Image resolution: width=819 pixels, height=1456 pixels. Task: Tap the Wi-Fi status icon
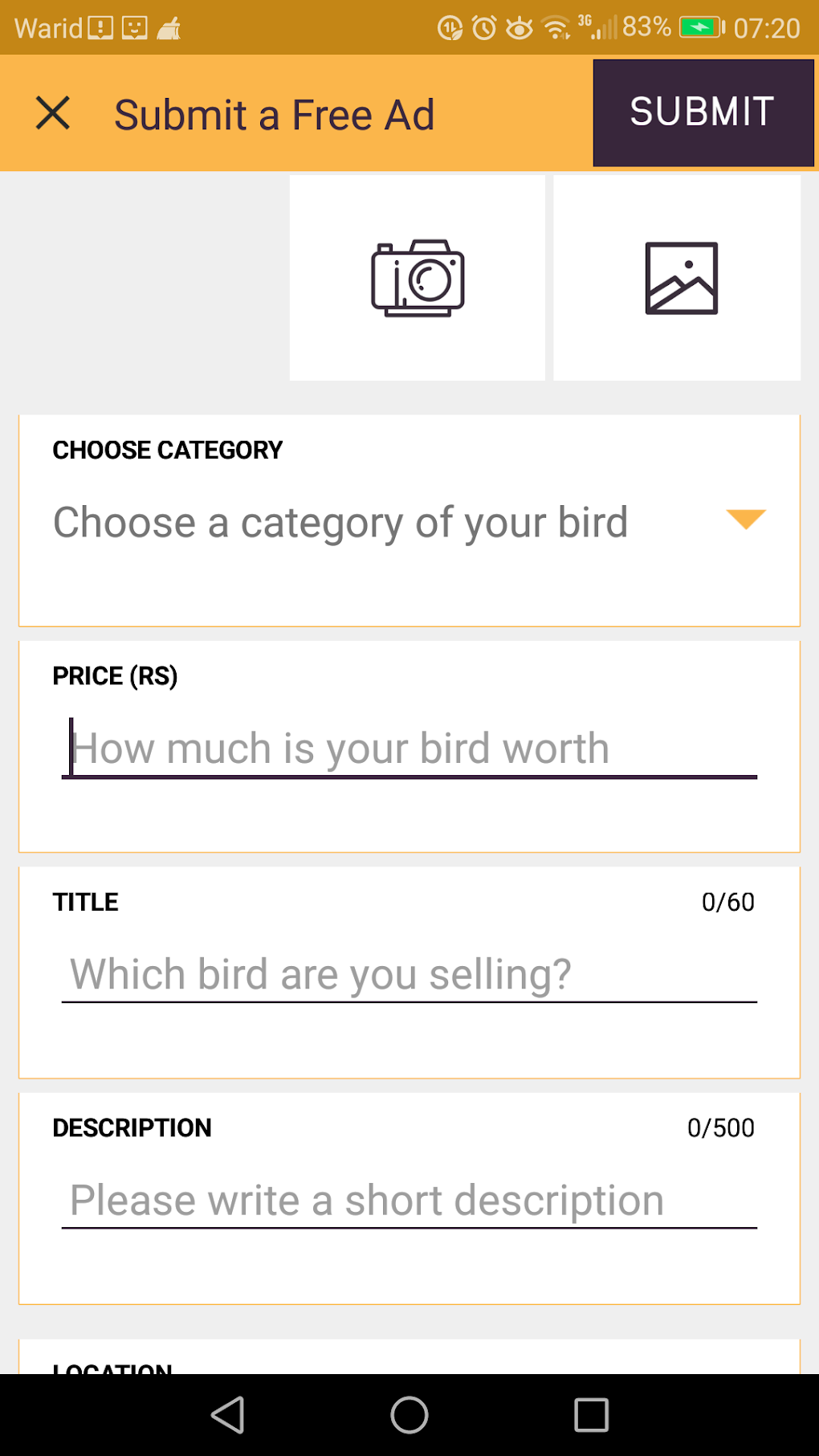(556, 28)
